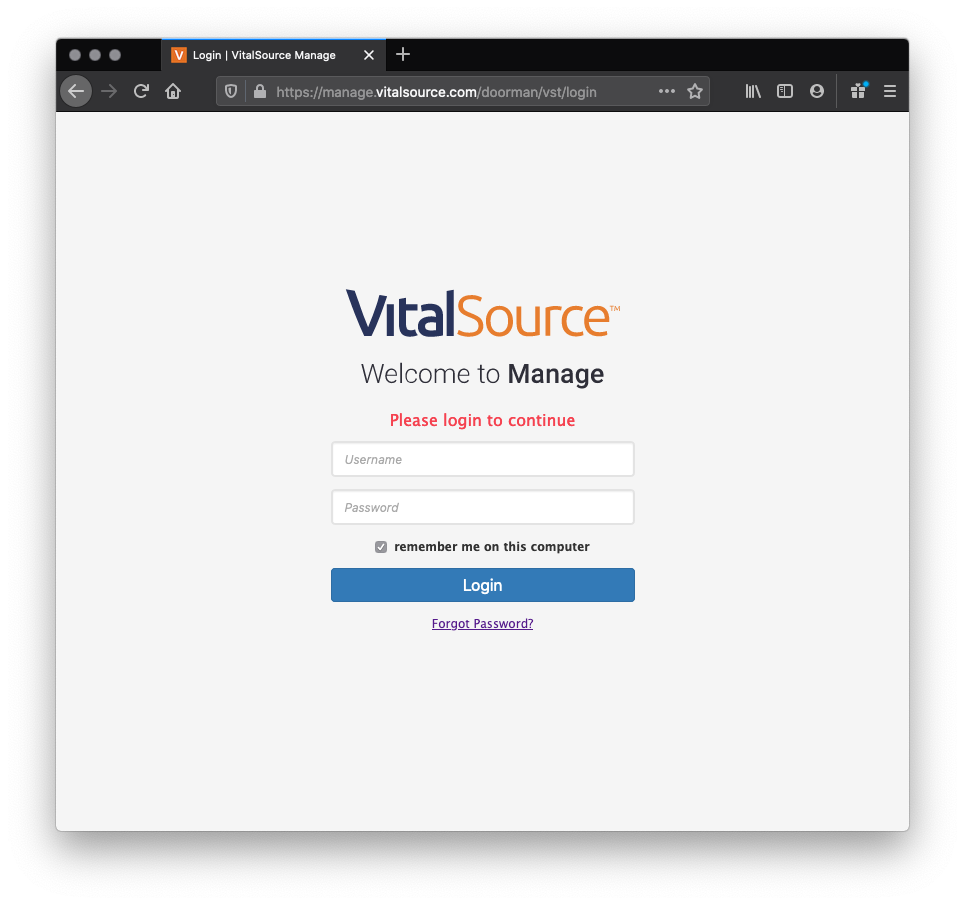Expand the page actions three-dot menu

(667, 92)
